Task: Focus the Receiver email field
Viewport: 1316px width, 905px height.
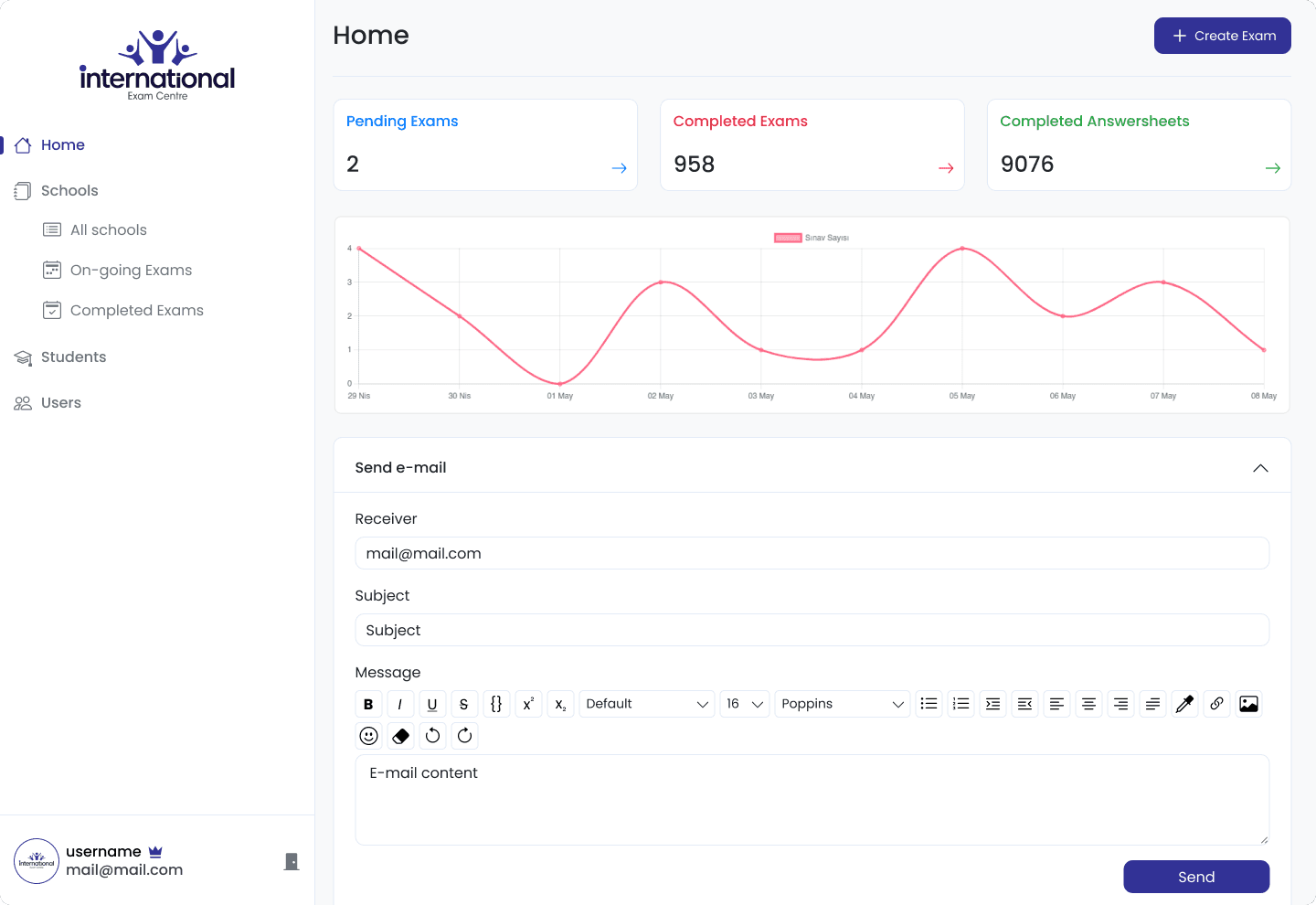Action: tap(812, 553)
